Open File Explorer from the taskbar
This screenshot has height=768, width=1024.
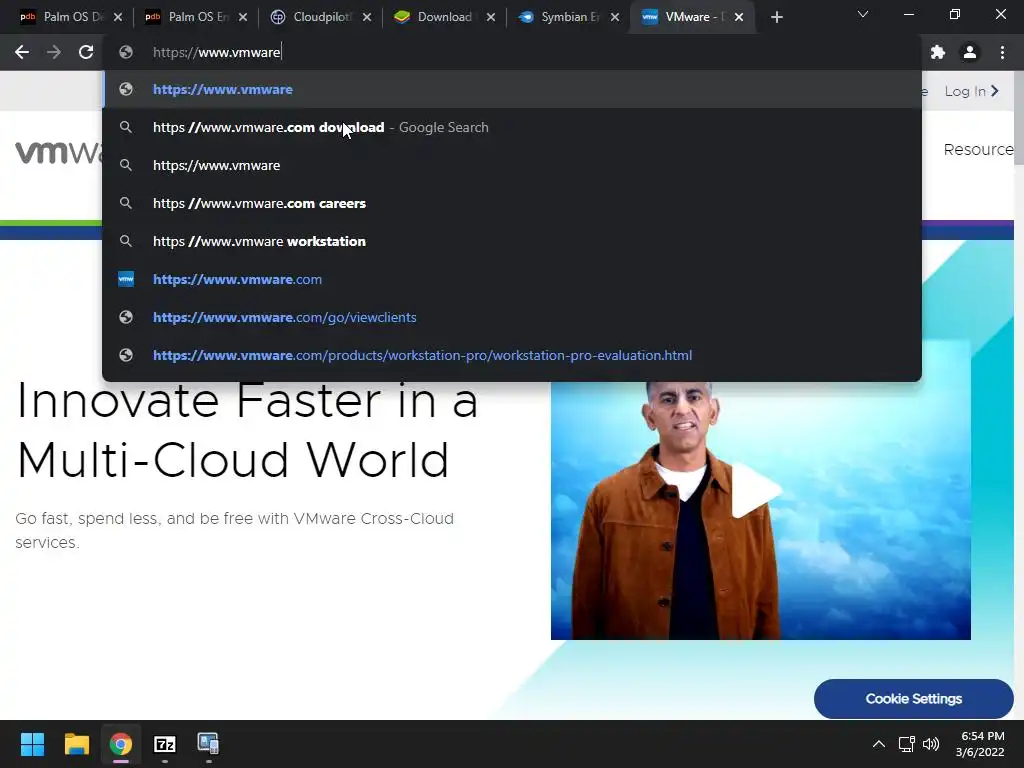(x=76, y=744)
